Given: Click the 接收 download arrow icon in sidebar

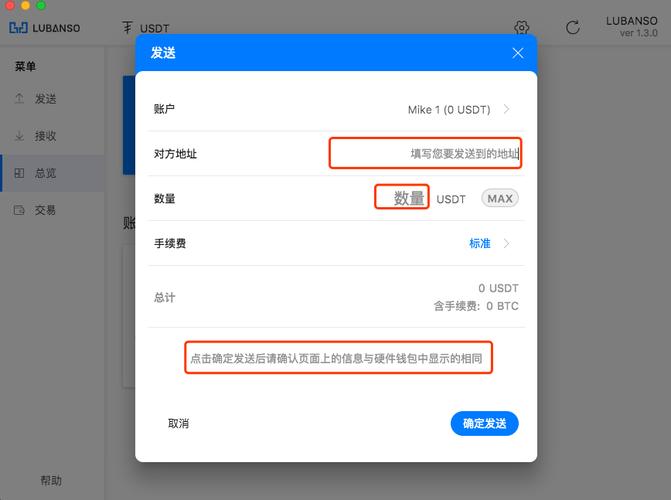Looking at the screenshot, I should coord(19,136).
